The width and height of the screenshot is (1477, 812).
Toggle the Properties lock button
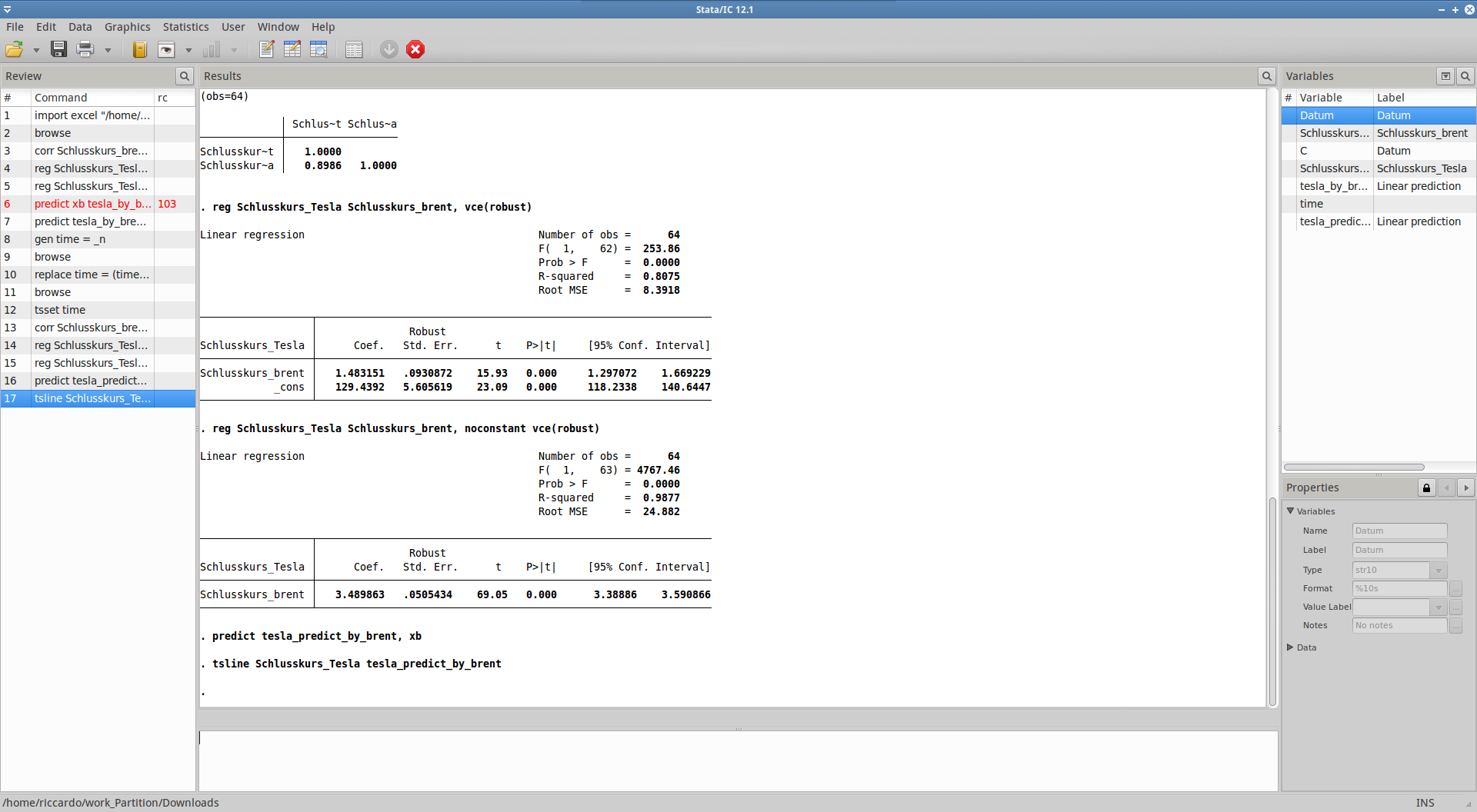(x=1427, y=488)
